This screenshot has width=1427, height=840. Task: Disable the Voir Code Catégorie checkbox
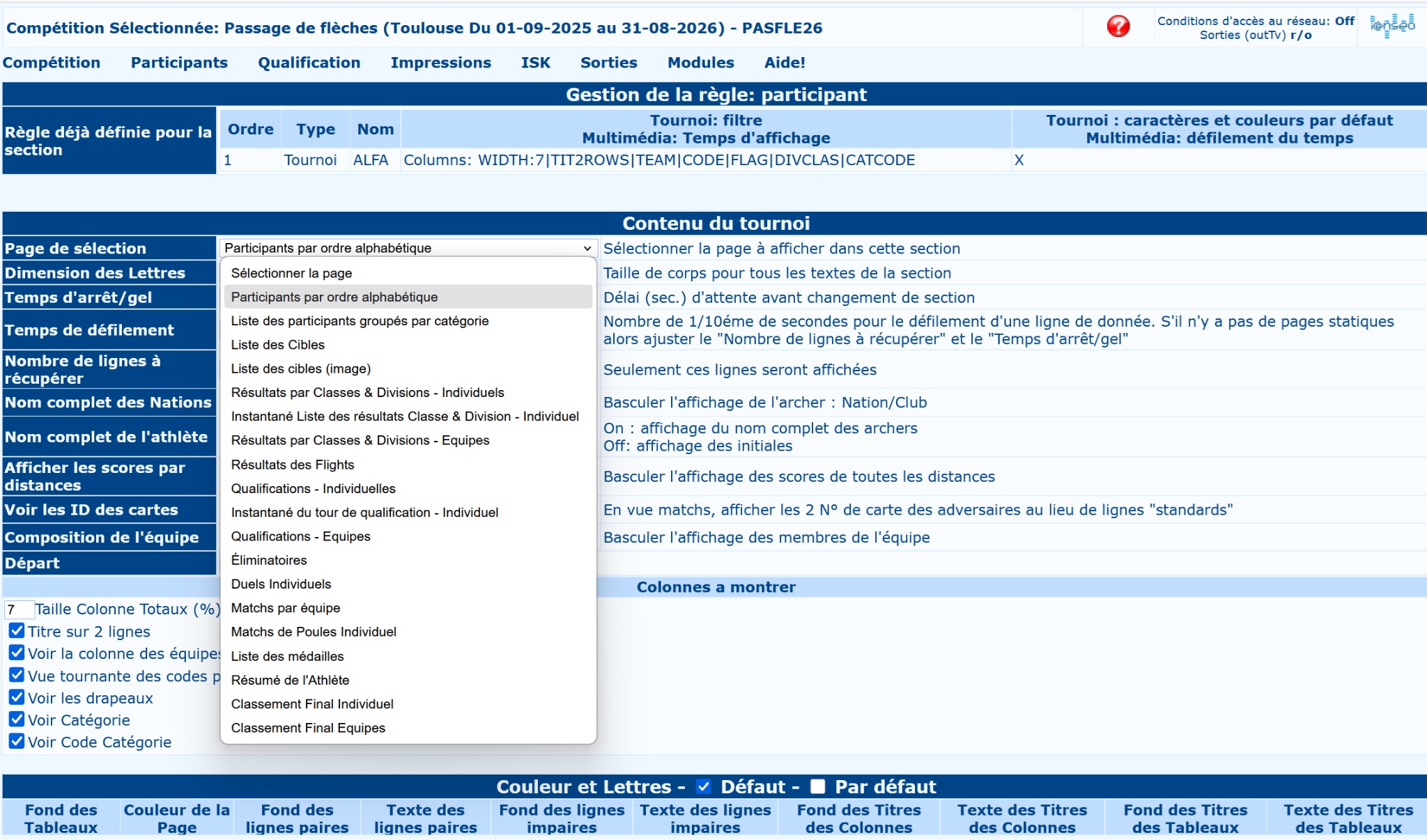coord(17,741)
